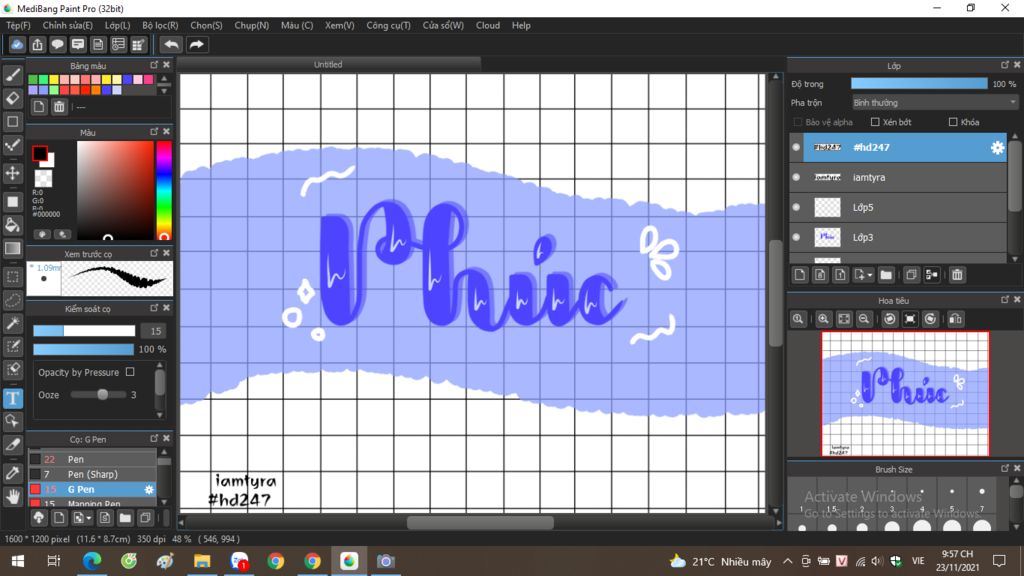The image size is (1024, 576).
Task: Open the Lớp(L) menu
Action: [118, 25]
